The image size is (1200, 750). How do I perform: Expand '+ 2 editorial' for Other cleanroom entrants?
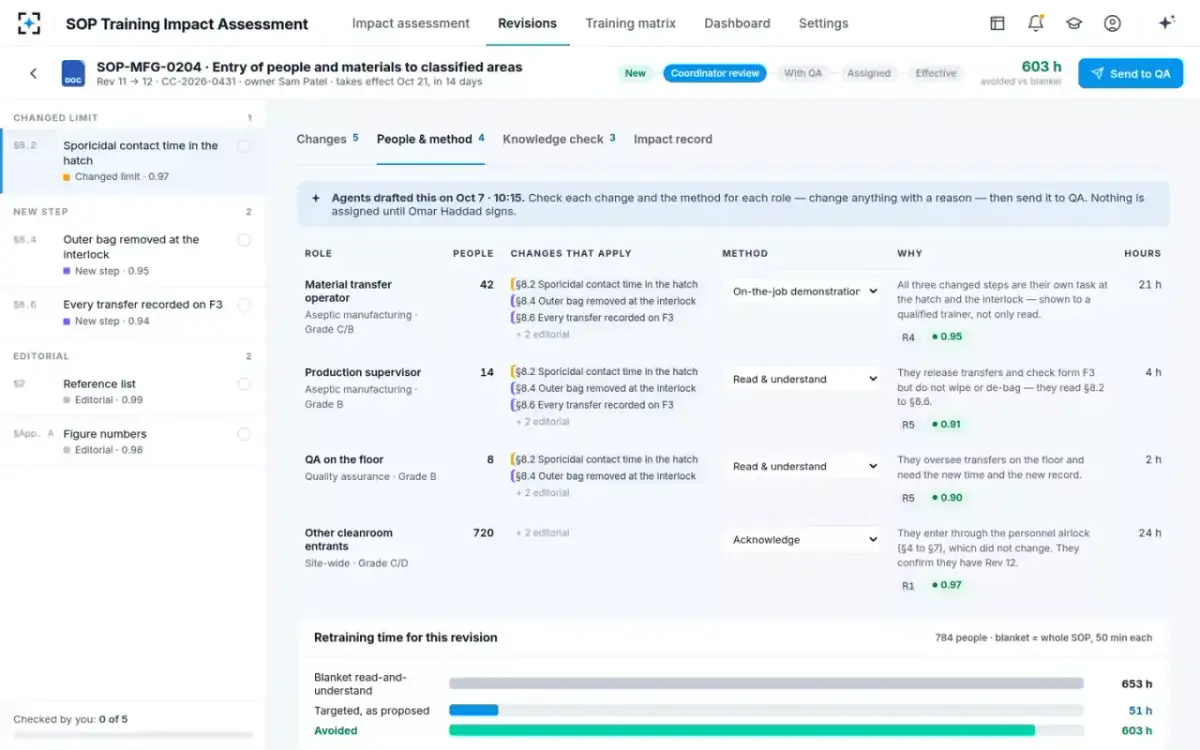coord(543,533)
